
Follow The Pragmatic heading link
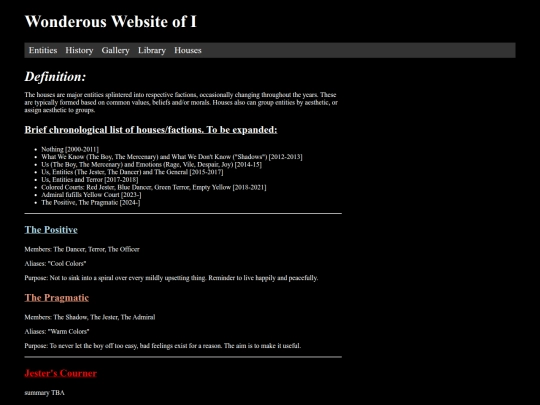[x=56, y=298]
